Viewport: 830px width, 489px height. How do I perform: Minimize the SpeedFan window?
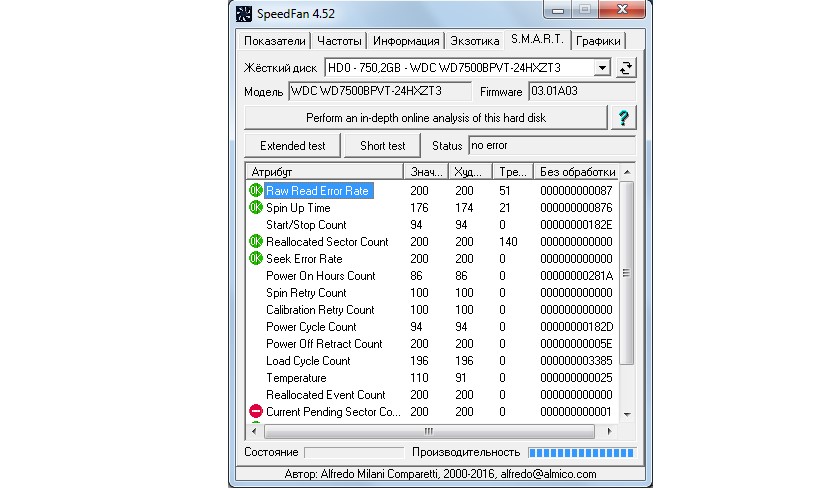pyautogui.click(x=557, y=10)
